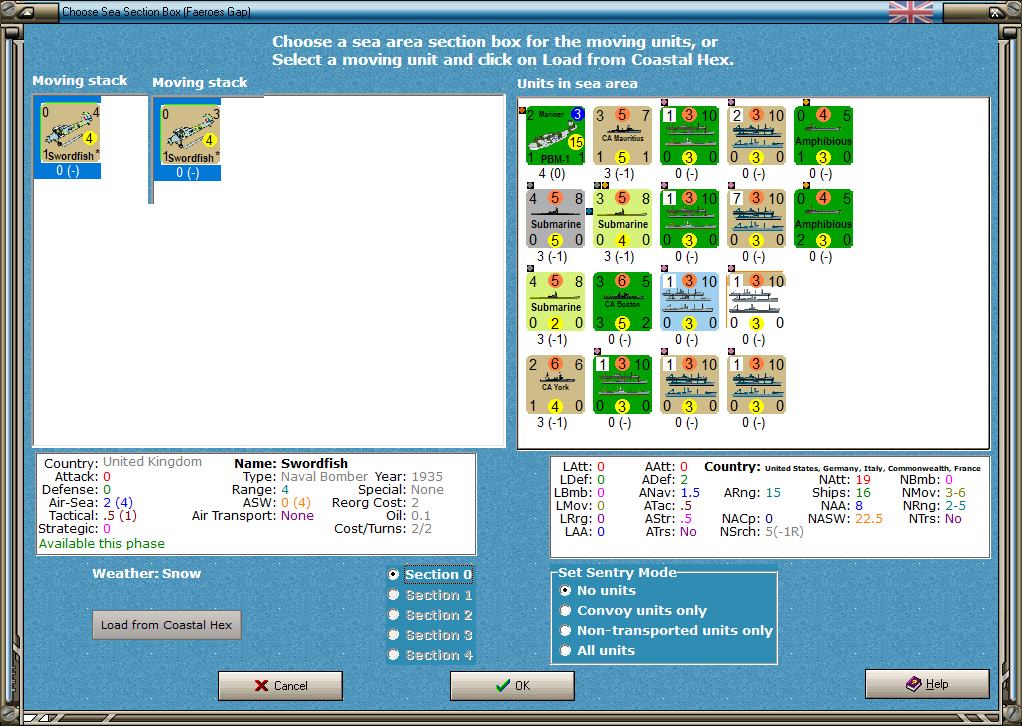Select the Submarine counter with yellow 4
1022x726 pixels.
point(622,218)
